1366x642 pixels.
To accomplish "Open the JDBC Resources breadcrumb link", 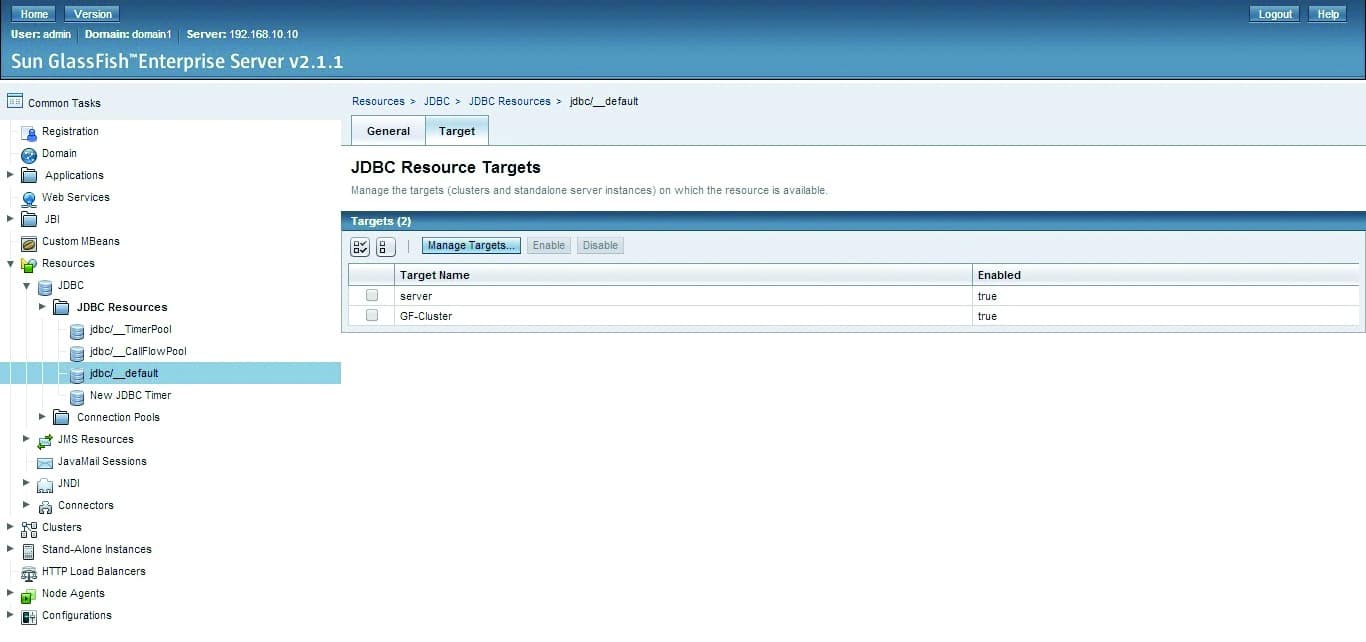I will tap(510, 100).
